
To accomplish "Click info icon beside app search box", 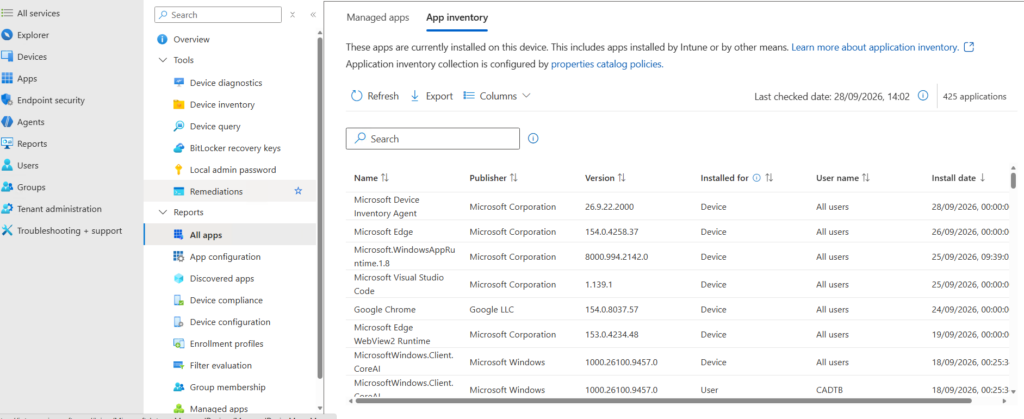I will tap(533, 138).
